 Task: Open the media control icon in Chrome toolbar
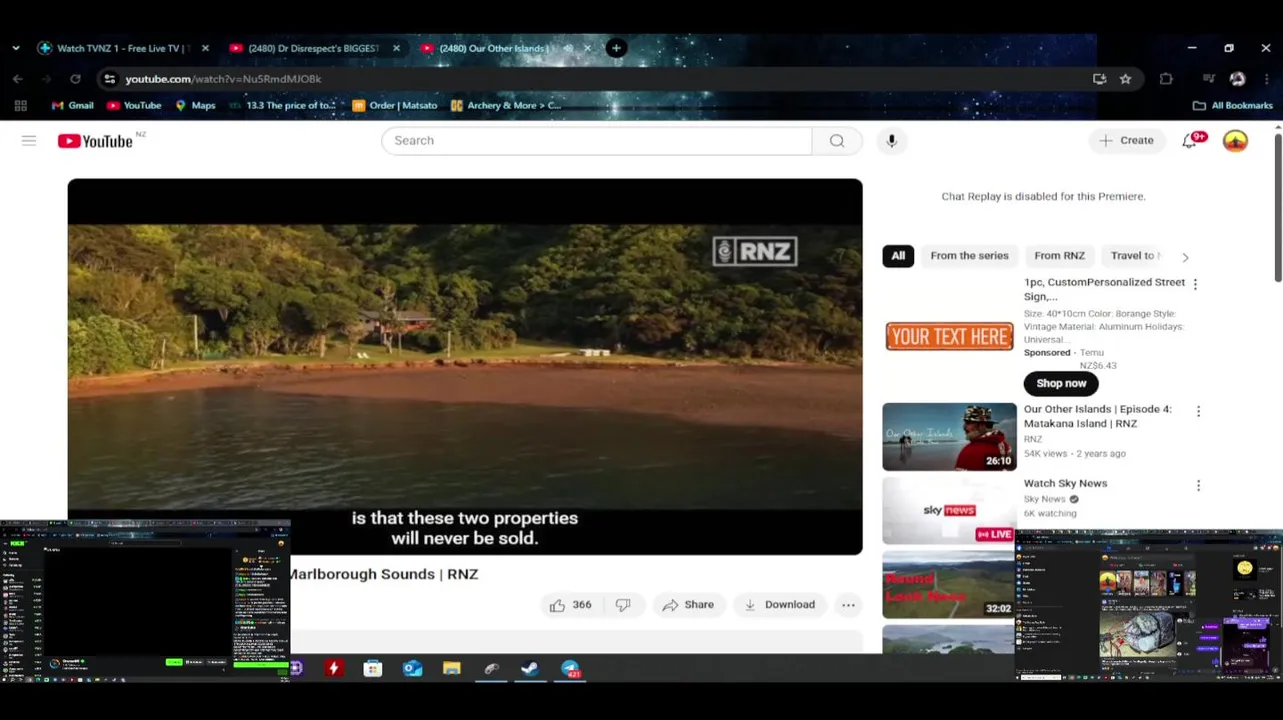(x=1209, y=79)
